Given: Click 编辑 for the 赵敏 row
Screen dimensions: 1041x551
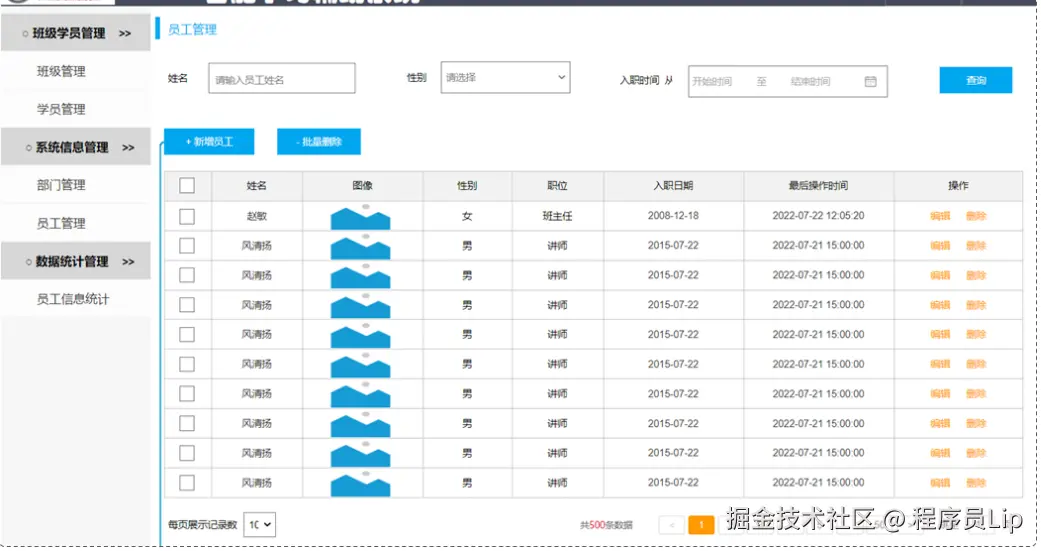Looking at the screenshot, I should click(940, 216).
